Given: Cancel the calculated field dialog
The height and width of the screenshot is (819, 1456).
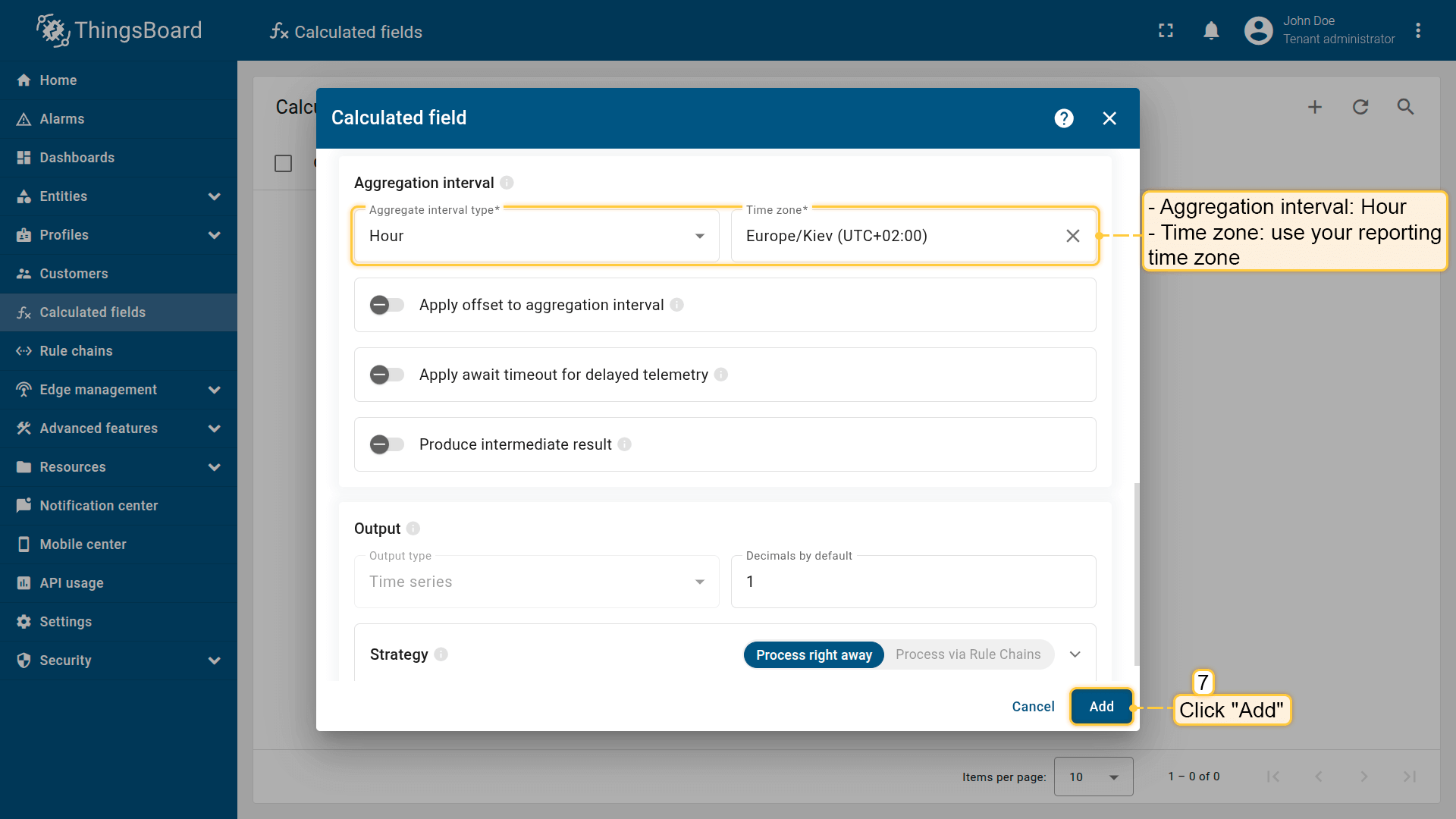Looking at the screenshot, I should pos(1033,707).
